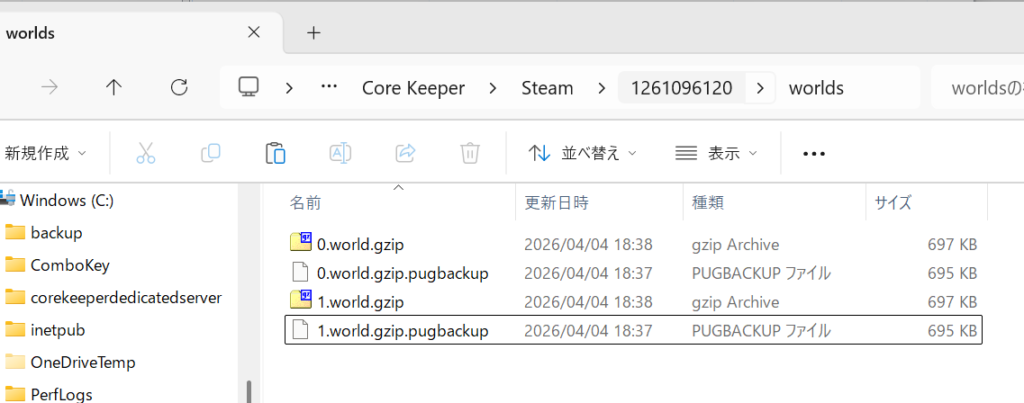Add a new tab with plus button

(313, 33)
